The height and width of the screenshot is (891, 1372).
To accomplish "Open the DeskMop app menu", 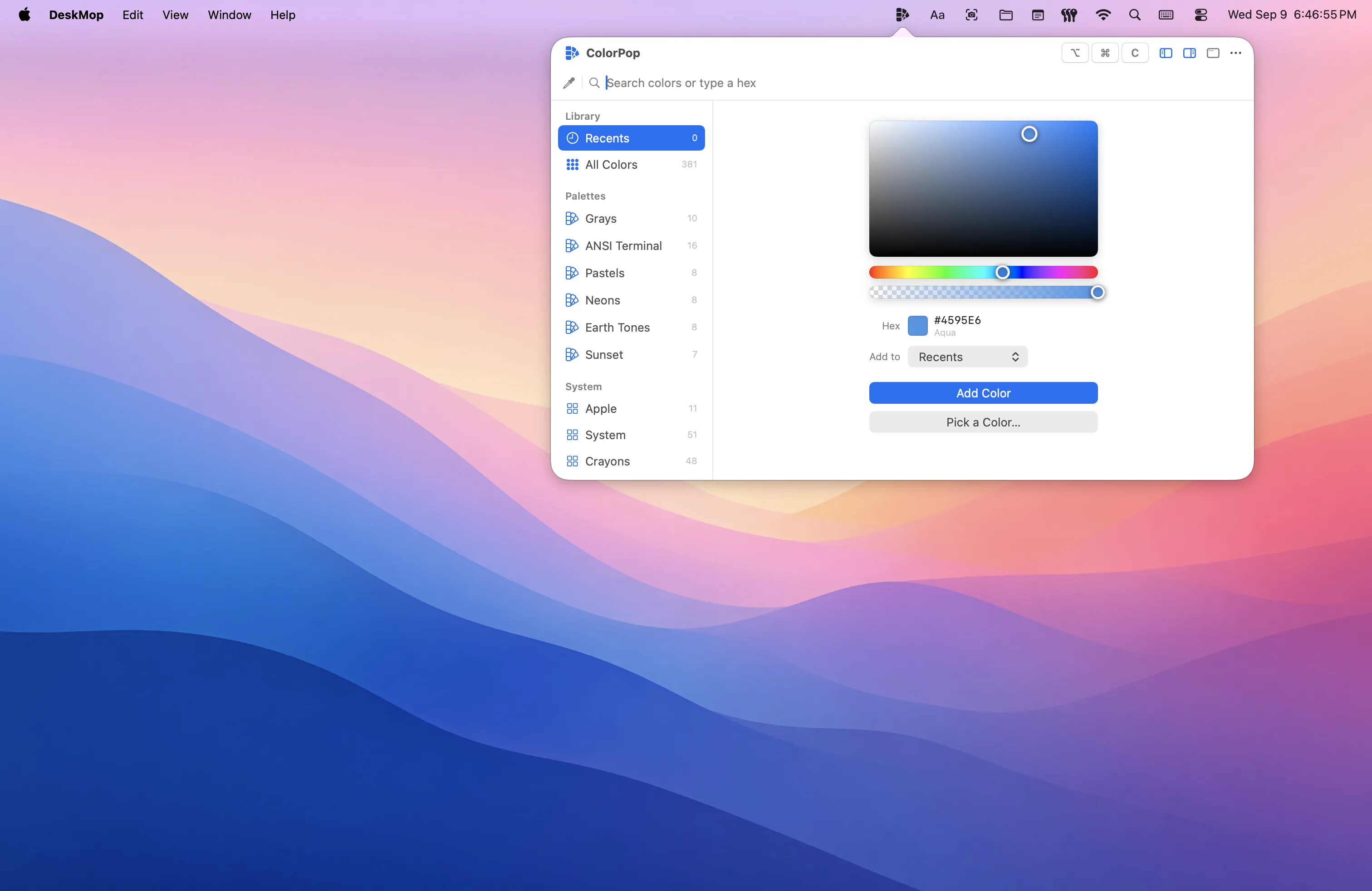I will coord(76,15).
